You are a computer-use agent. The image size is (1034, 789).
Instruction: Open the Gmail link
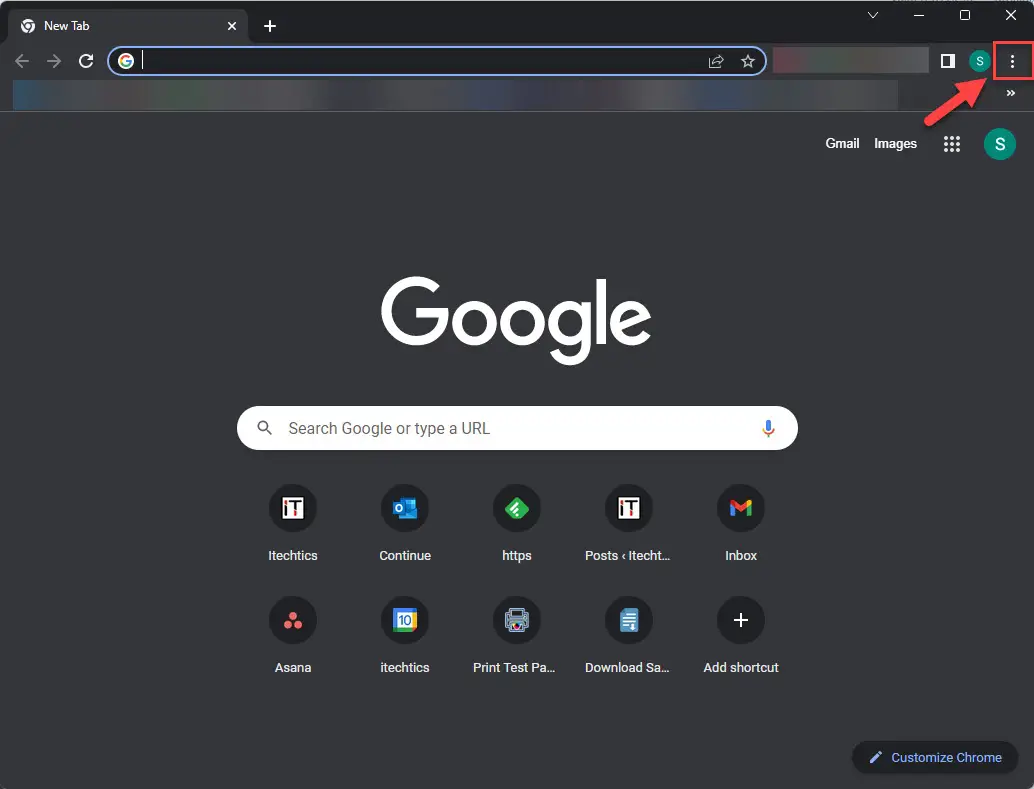click(842, 143)
